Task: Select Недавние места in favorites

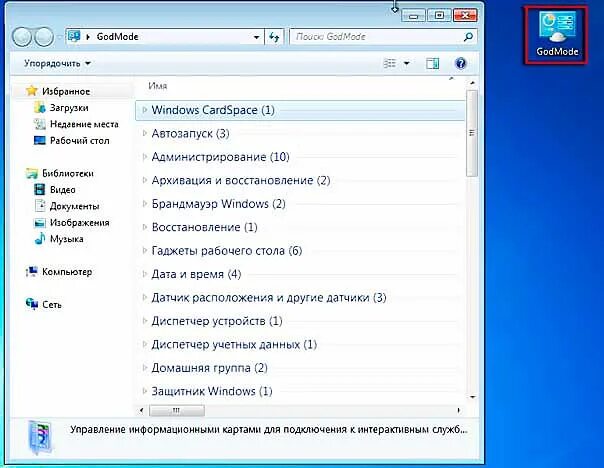Action: coord(84,124)
